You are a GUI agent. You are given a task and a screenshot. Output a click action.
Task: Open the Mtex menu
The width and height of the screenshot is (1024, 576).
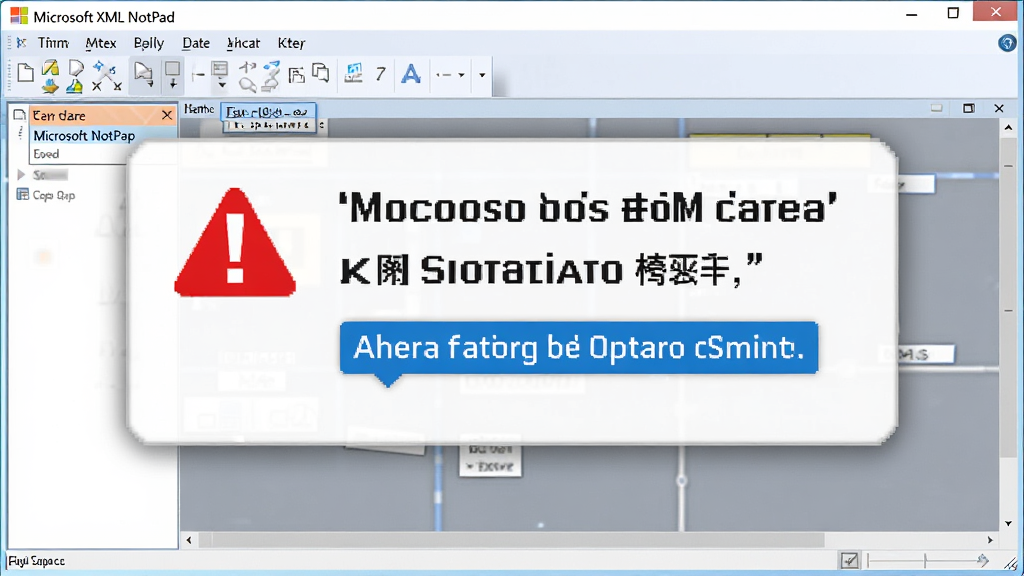101,43
